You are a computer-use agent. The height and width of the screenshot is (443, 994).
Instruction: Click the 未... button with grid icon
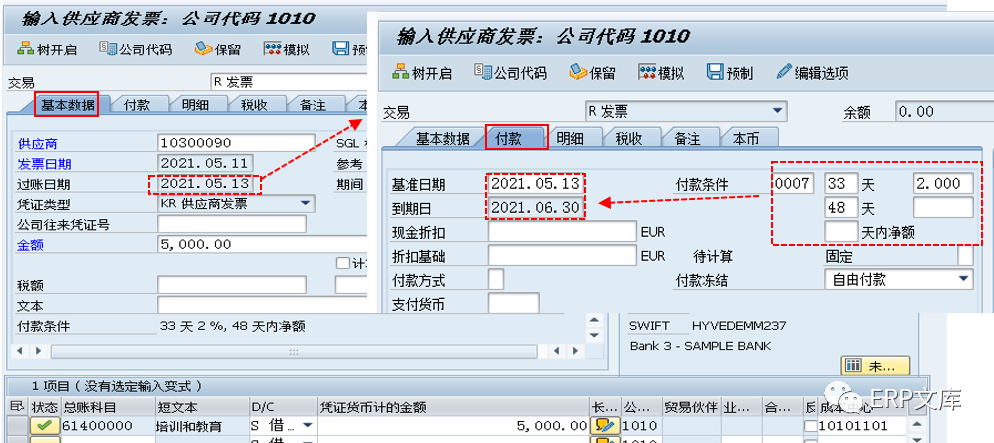click(875, 366)
